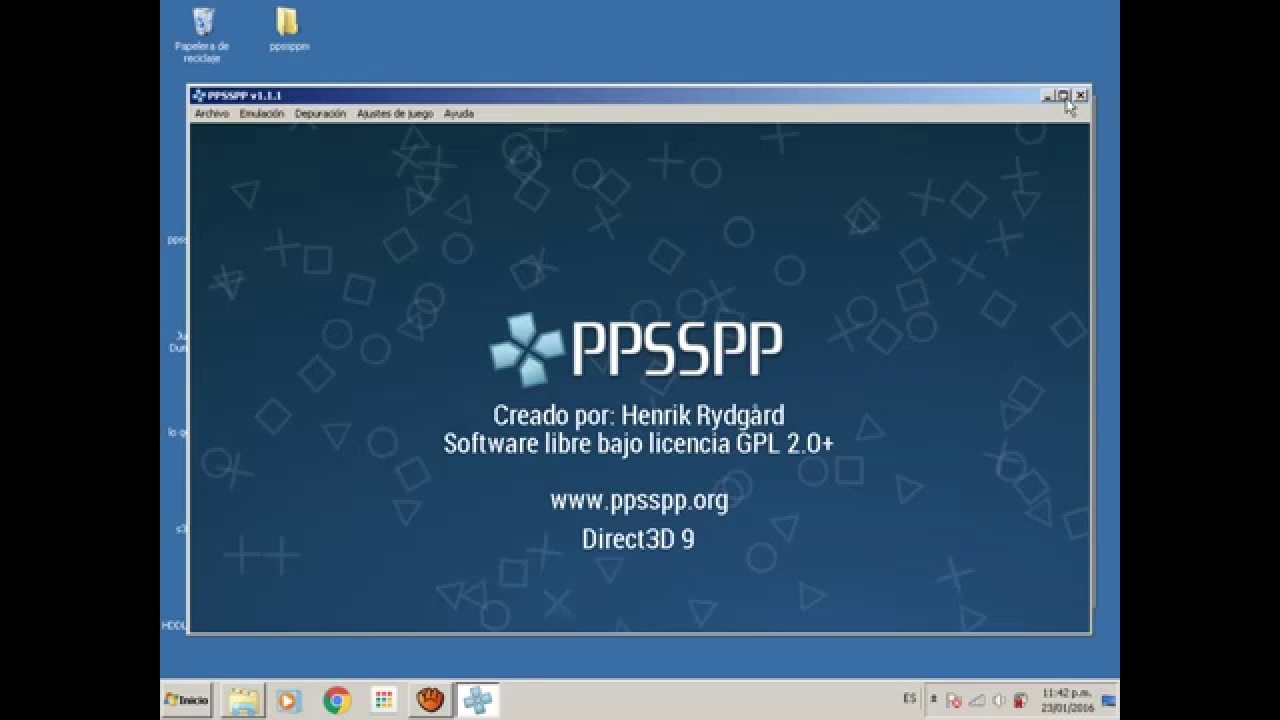Click the show desktop icon by the clock

point(1108,700)
